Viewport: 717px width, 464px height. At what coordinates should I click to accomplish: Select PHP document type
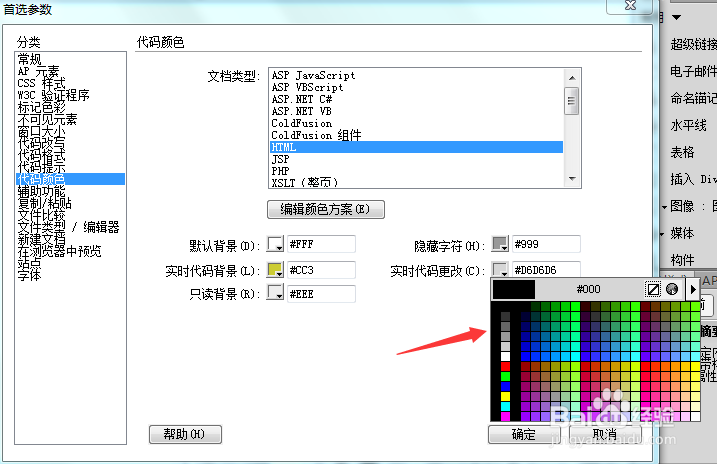point(416,171)
